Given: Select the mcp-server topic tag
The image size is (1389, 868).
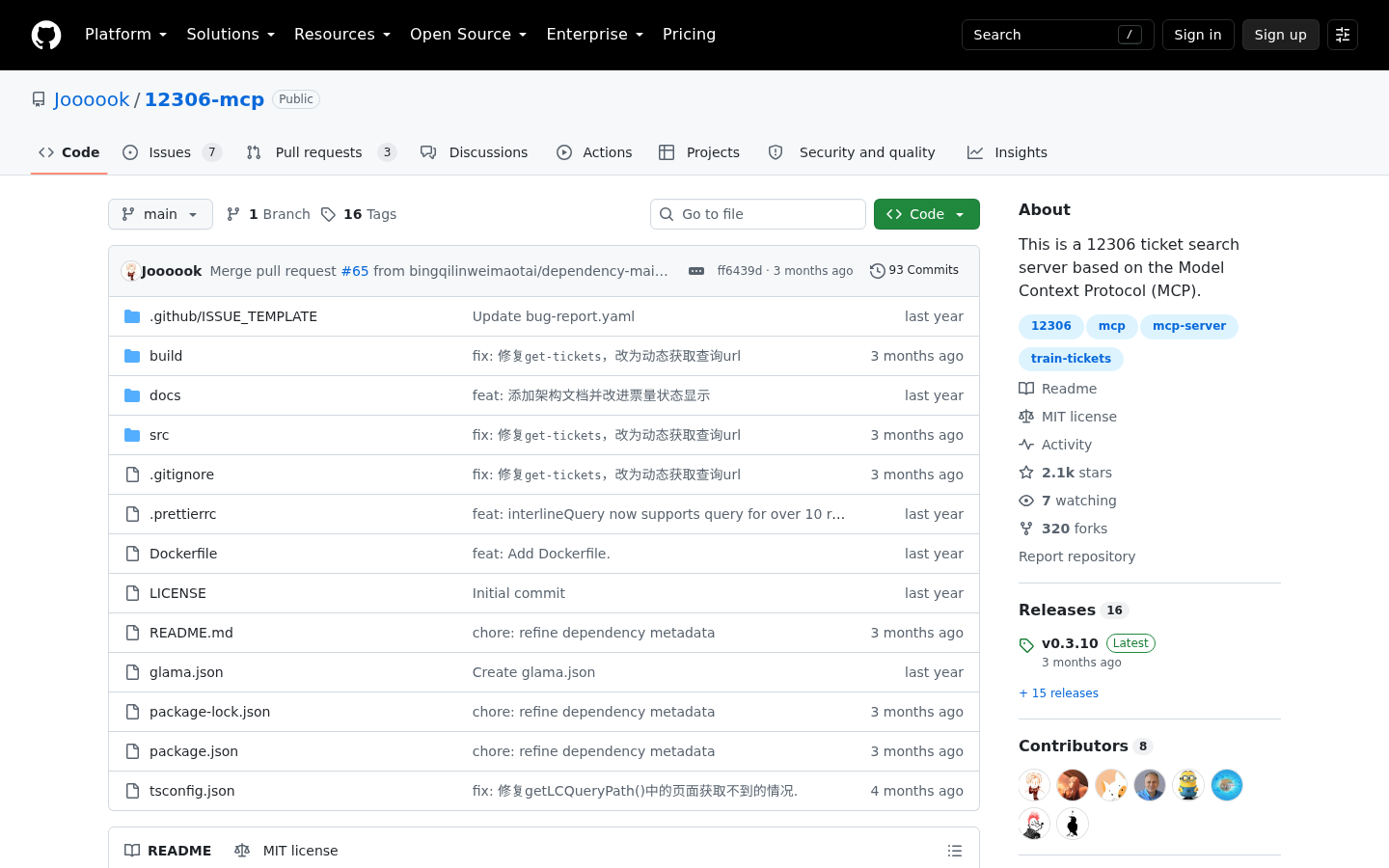Looking at the screenshot, I should (x=1189, y=326).
